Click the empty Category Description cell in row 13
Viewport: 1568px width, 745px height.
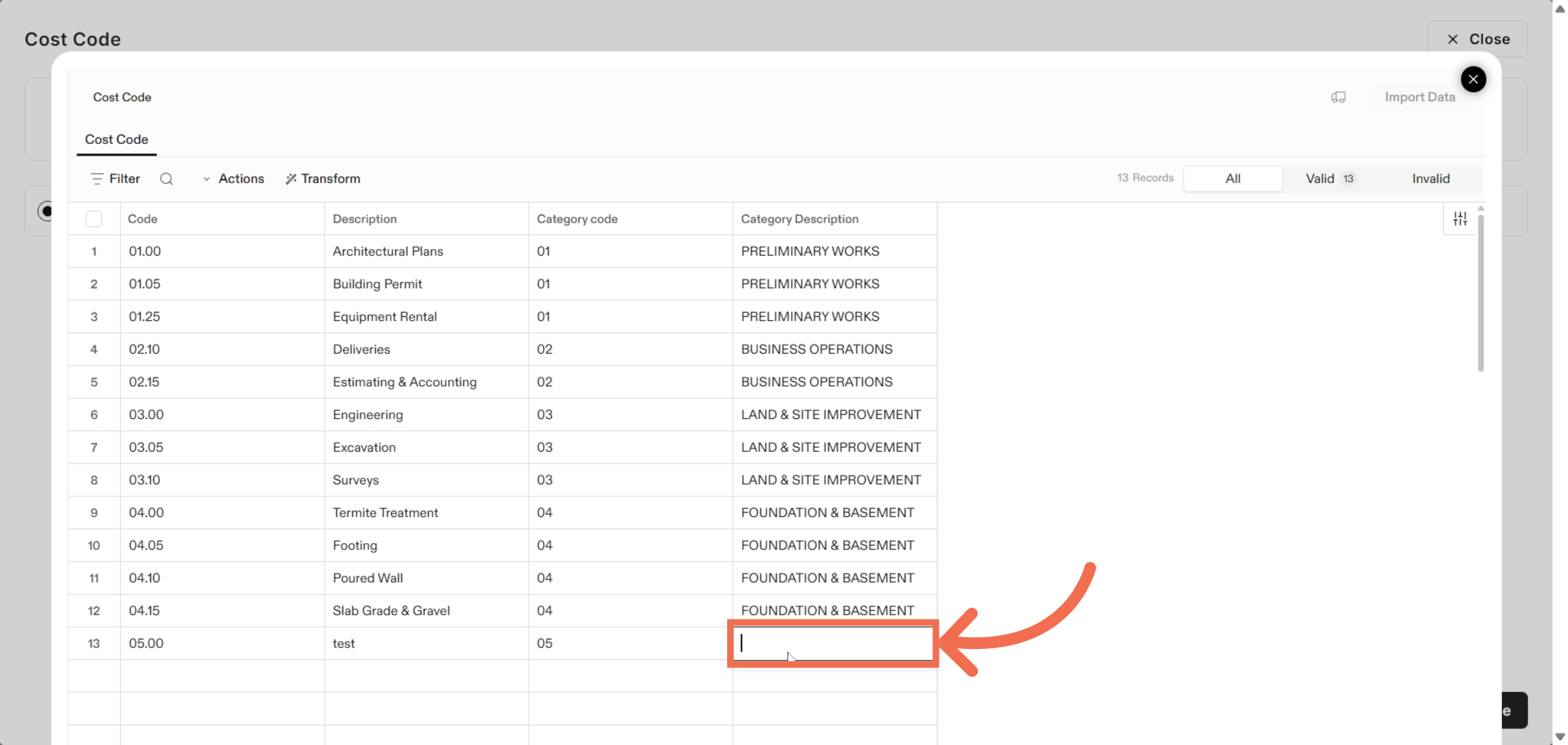click(x=833, y=643)
